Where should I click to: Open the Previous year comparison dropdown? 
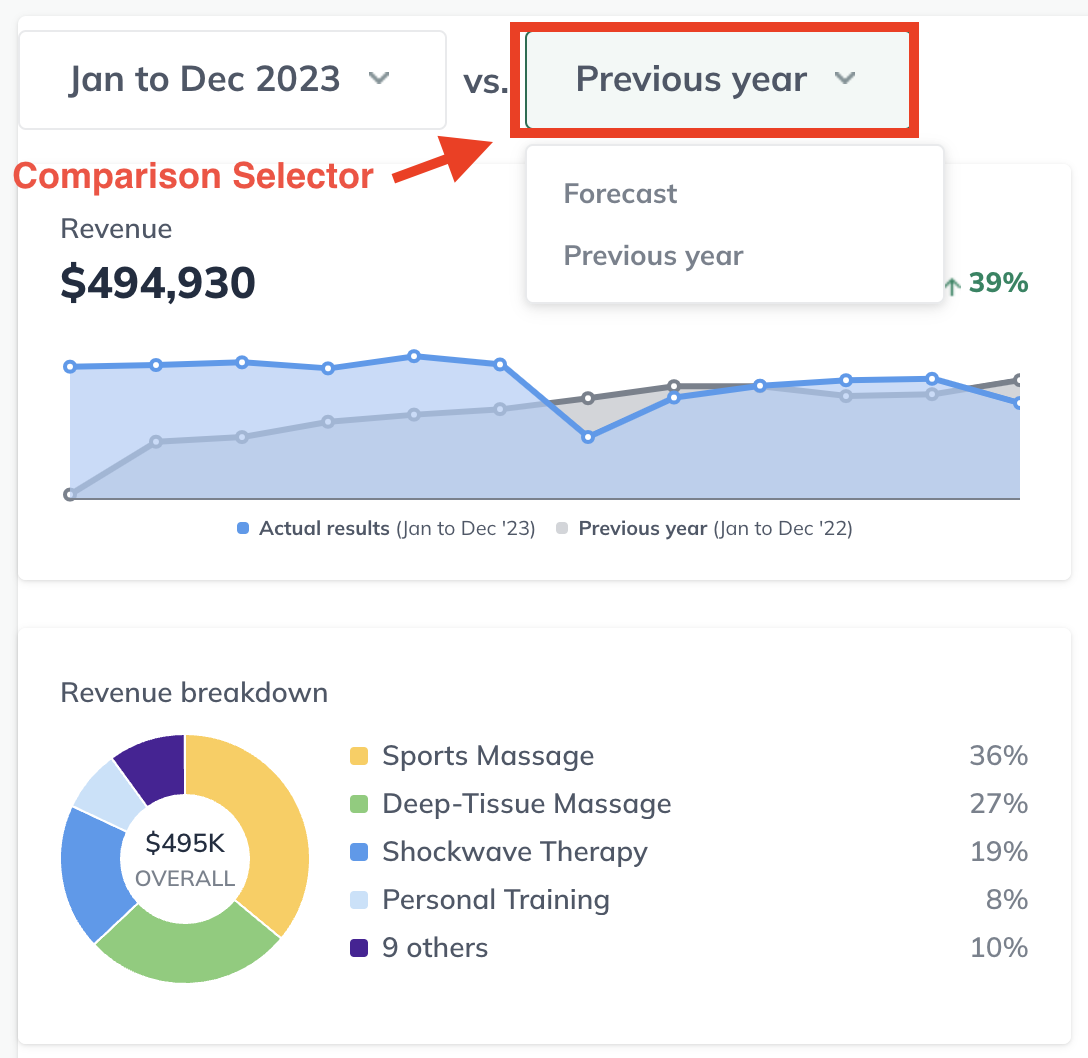click(714, 79)
